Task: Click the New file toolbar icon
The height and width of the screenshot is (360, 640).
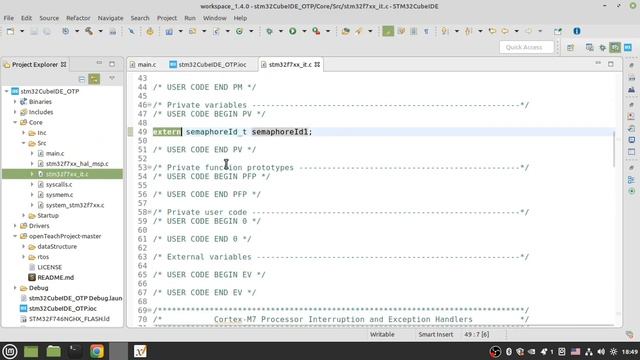Action: pyautogui.click(x=11, y=31)
